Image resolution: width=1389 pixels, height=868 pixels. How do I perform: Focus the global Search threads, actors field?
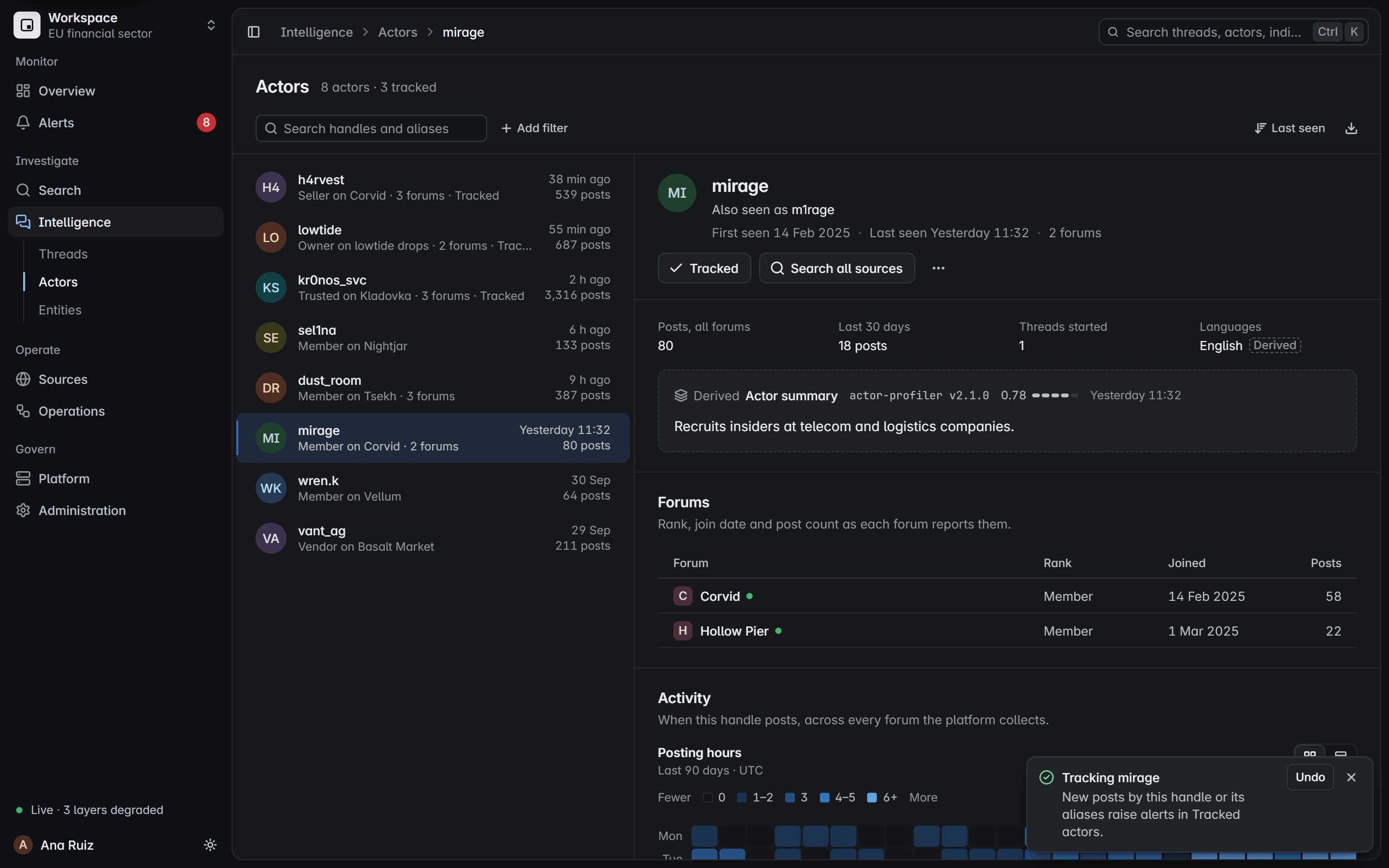pyautogui.click(x=1233, y=32)
